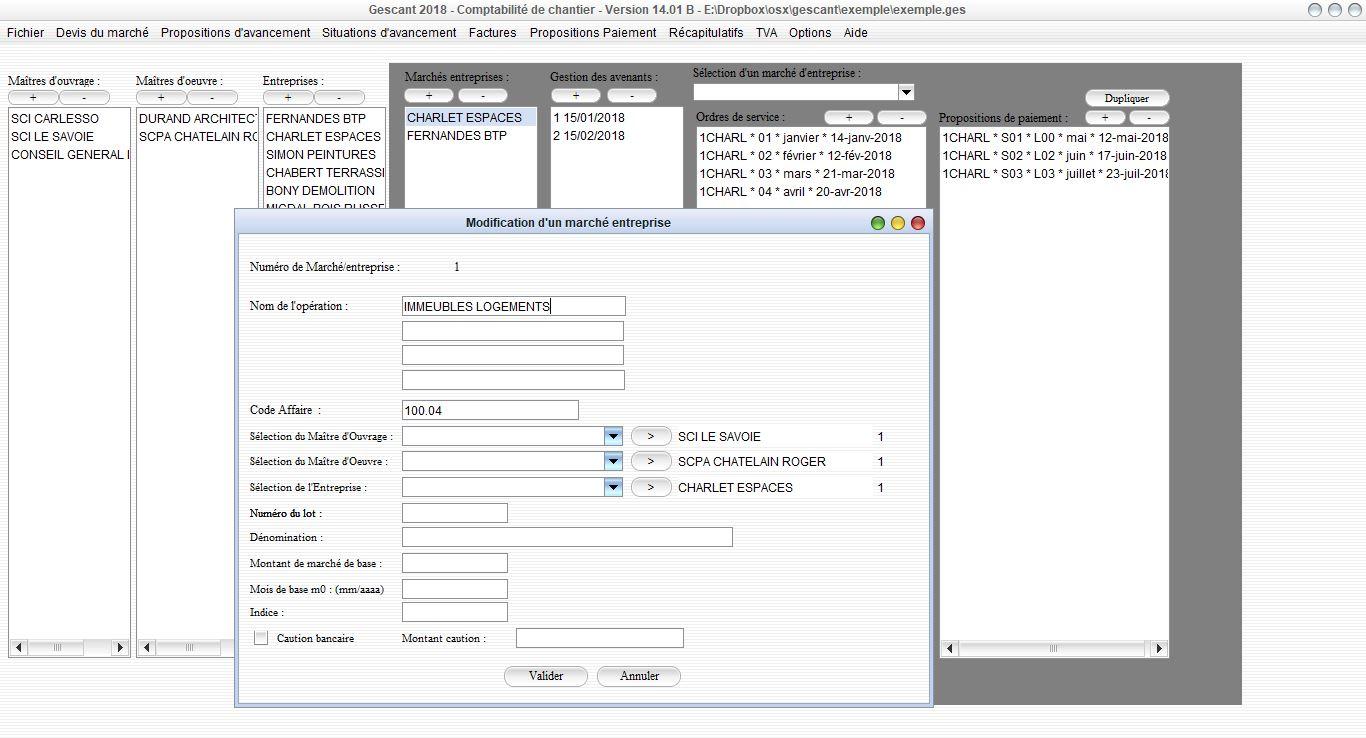Expand the Sélection de l'Entreprise dropdown

pyautogui.click(x=613, y=487)
